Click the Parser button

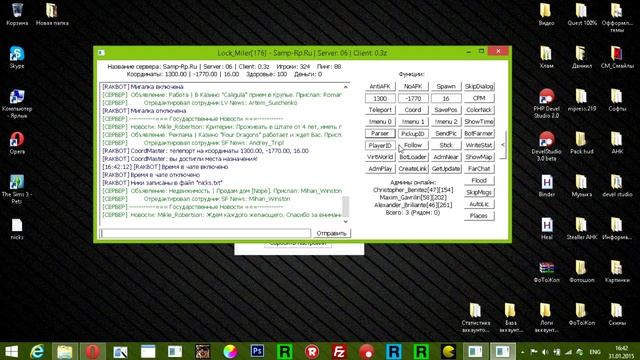tap(380, 133)
